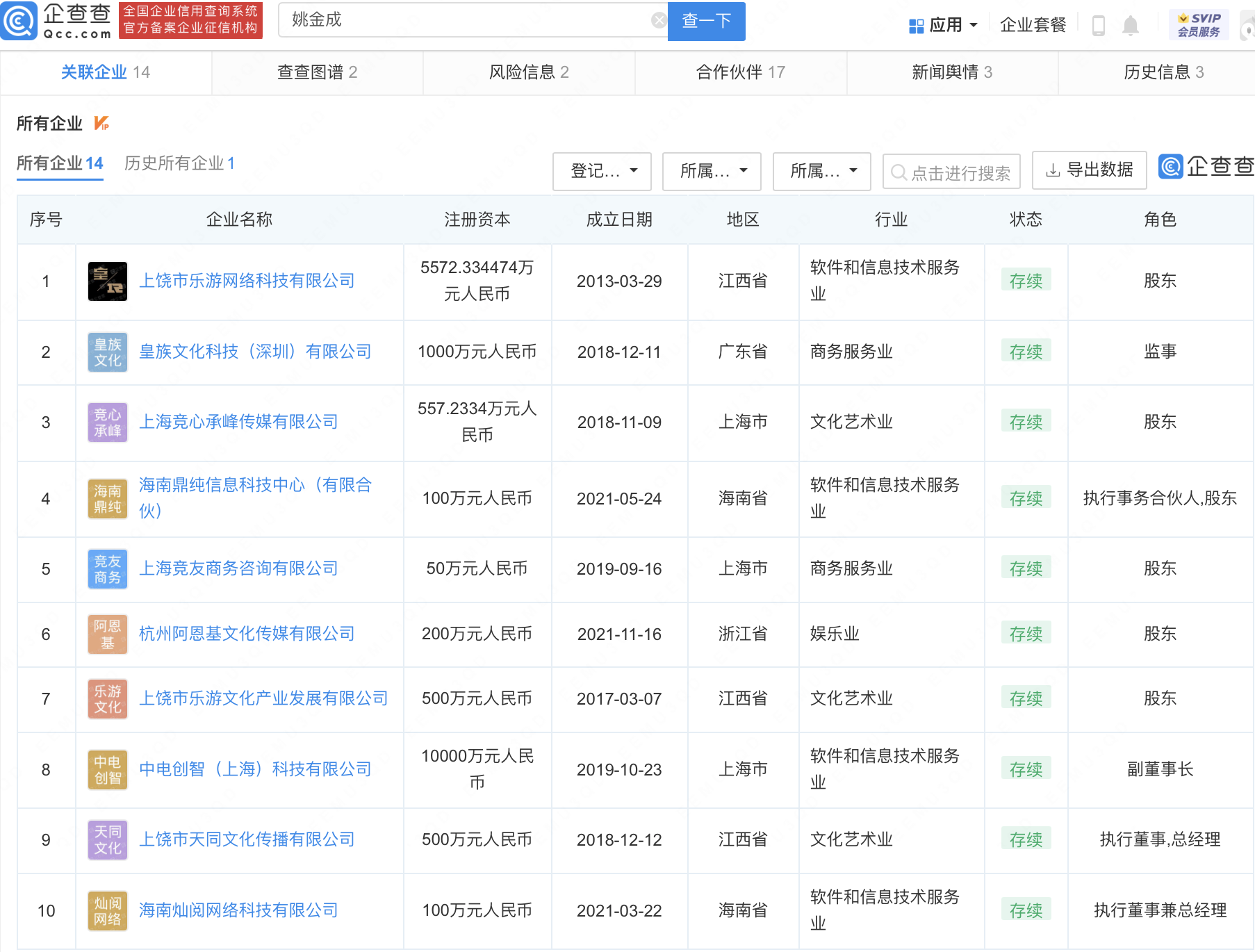Click the 角色 column header

[x=1160, y=220]
